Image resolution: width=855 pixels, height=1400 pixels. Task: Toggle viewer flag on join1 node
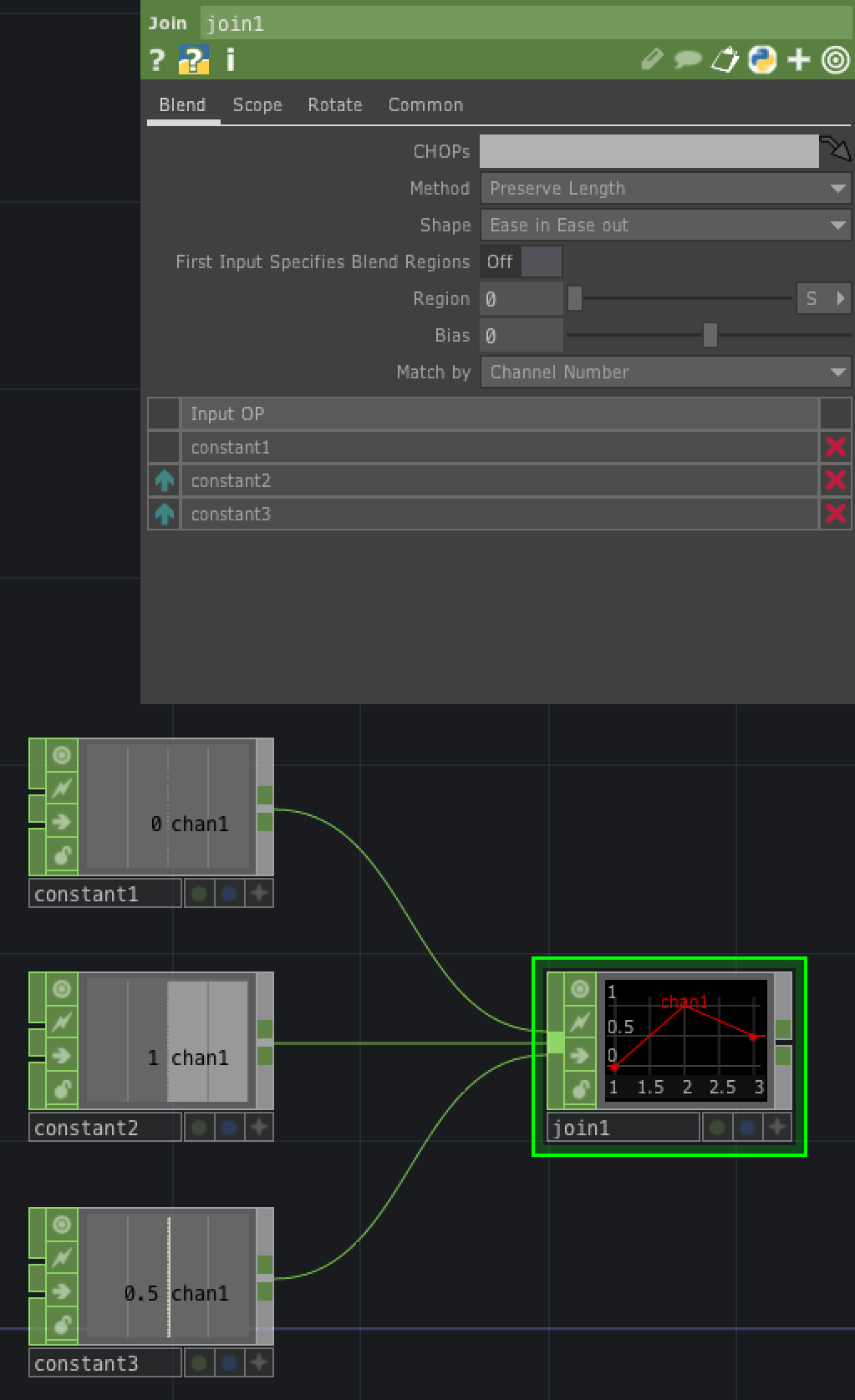[580, 989]
